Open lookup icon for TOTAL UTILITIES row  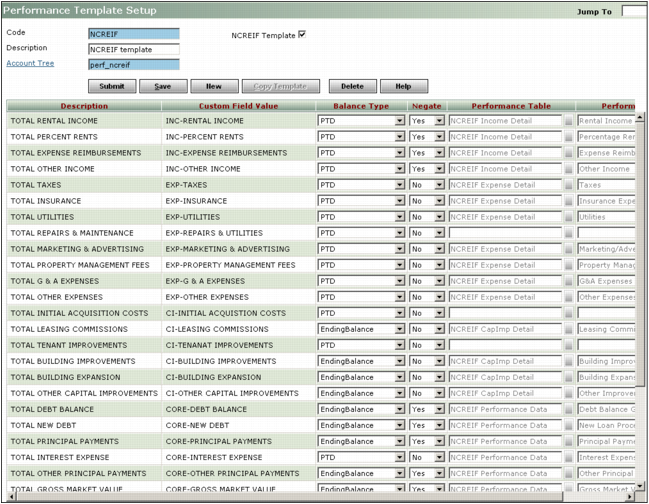[569, 217]
